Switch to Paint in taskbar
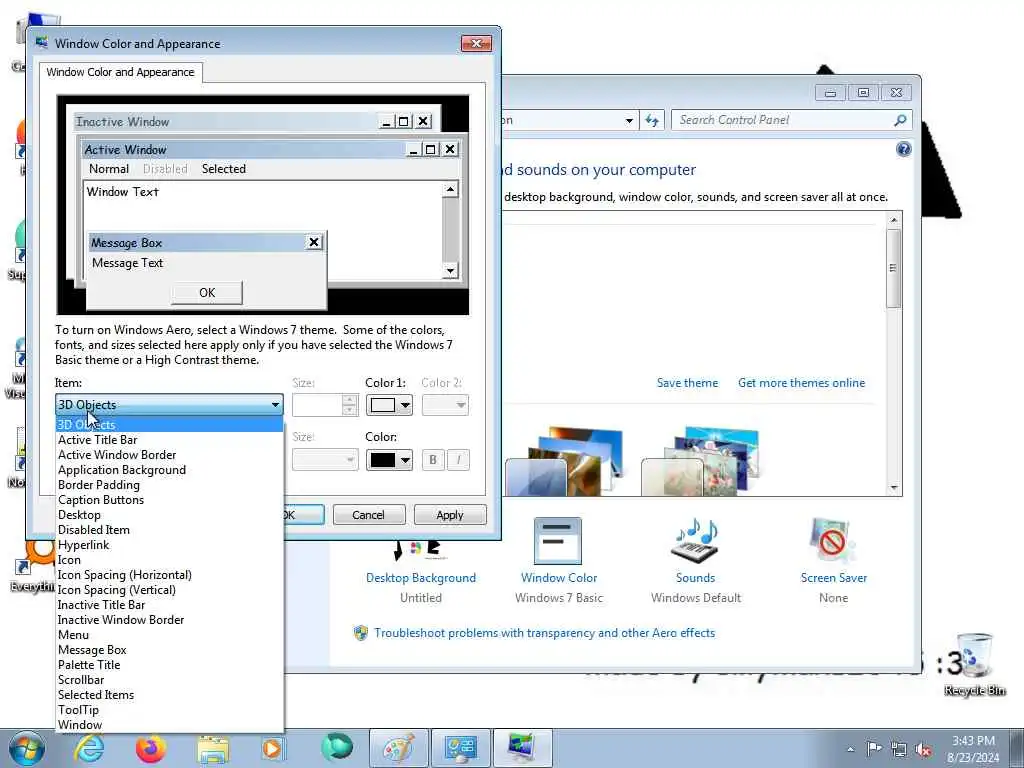 [x=398, y=748]
